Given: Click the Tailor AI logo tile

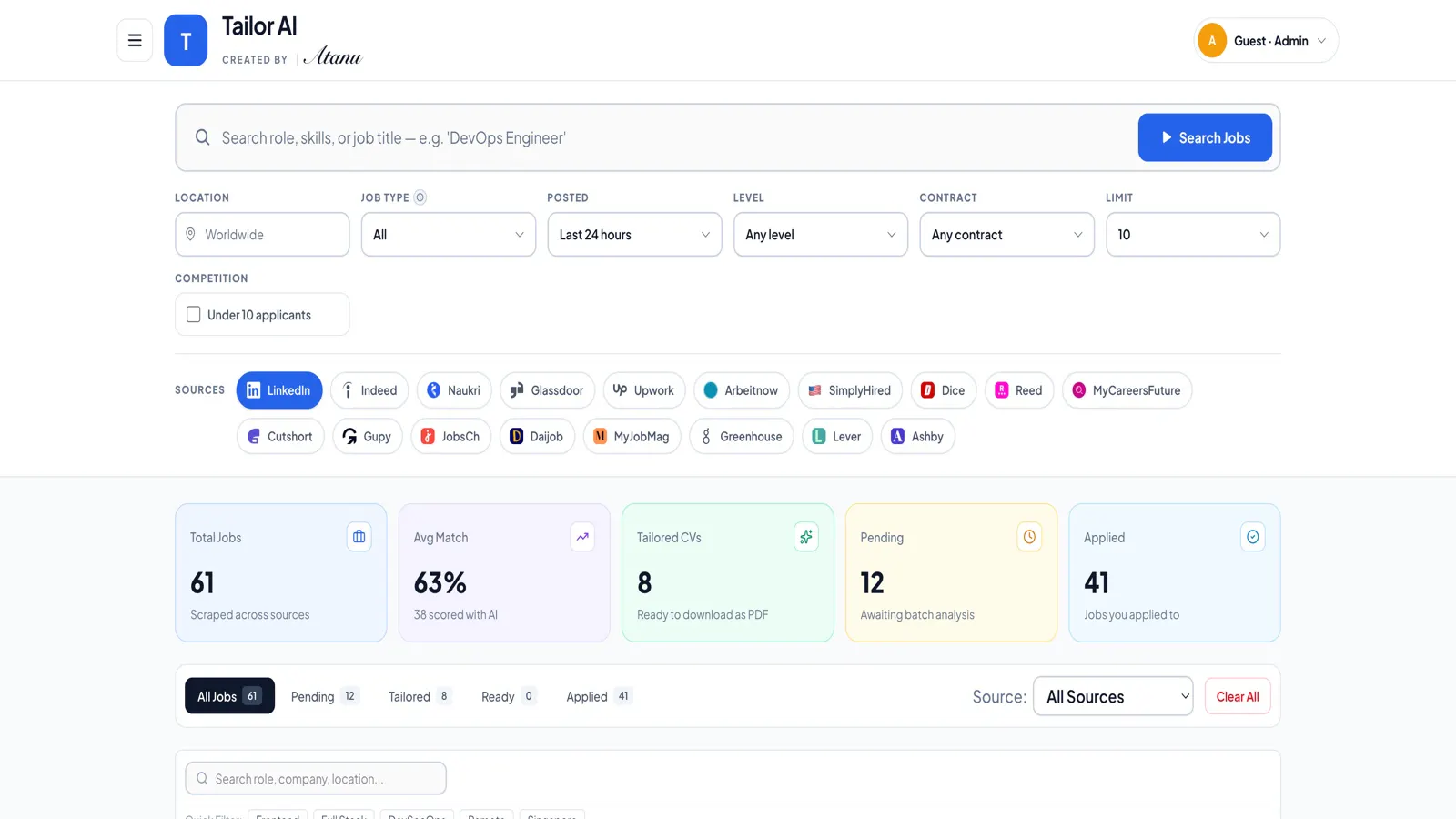Looking at the screenshot, I should (x=186, y=40).
